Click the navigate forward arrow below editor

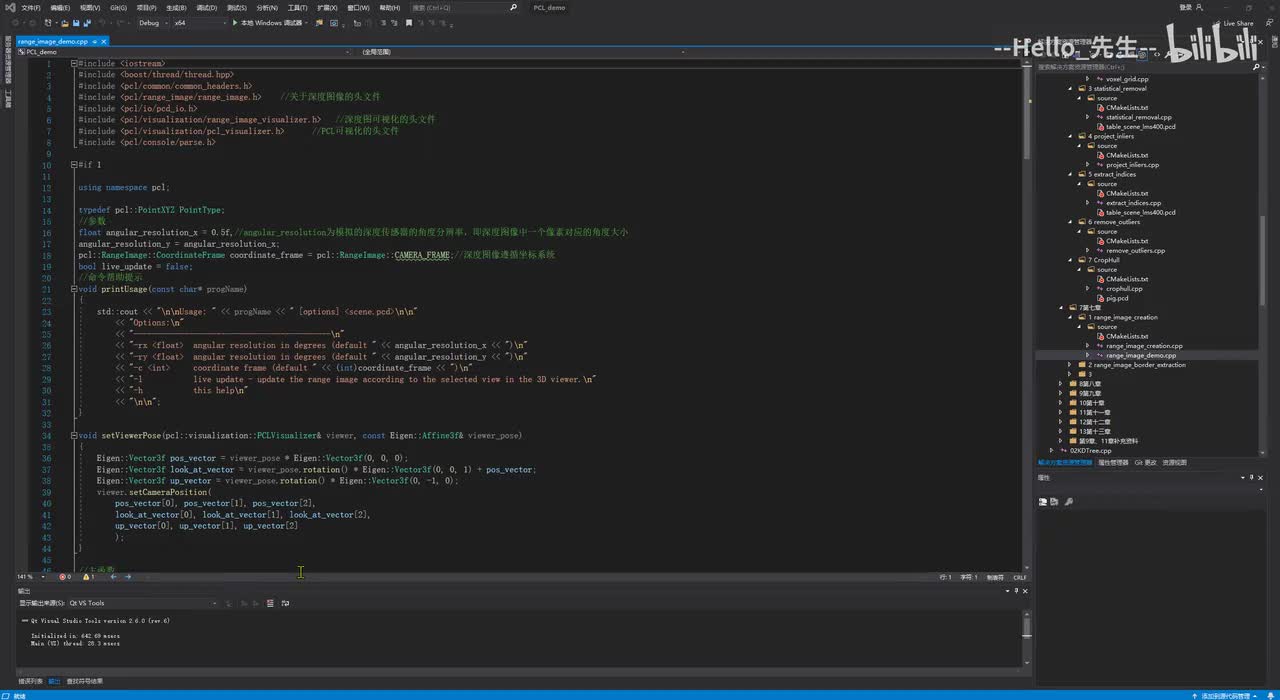127,577
